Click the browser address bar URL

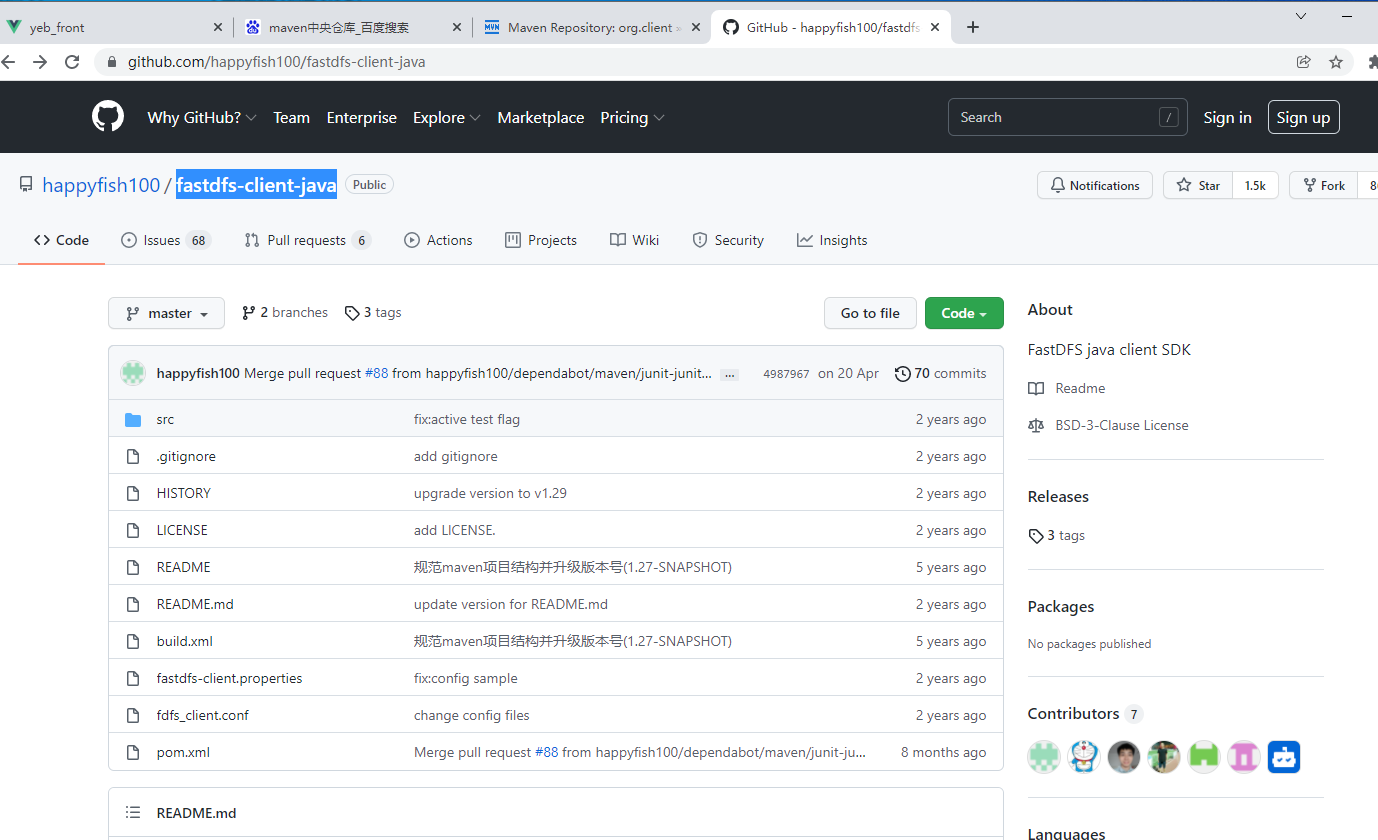click(277, 62)
